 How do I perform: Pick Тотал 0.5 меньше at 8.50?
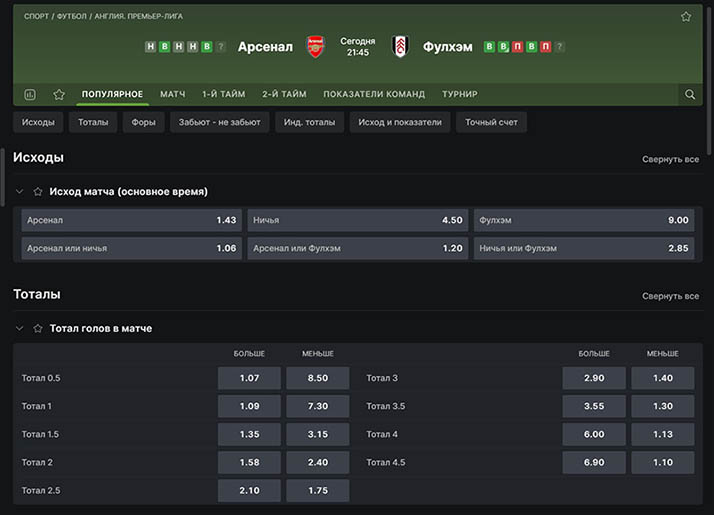(x=318, y=378)
